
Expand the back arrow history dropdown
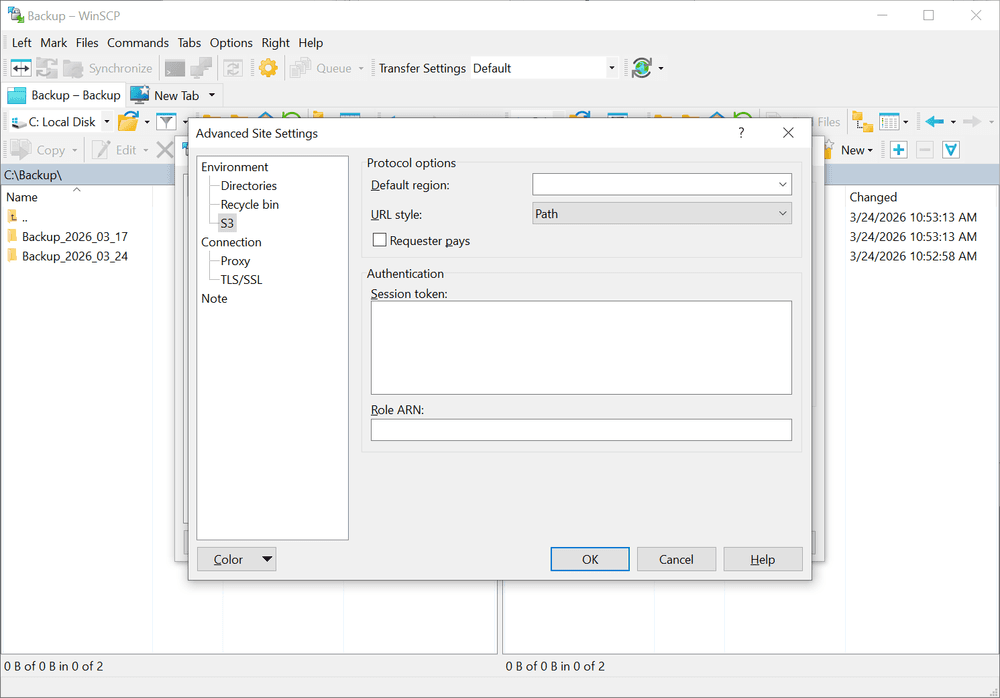(953, 121)
